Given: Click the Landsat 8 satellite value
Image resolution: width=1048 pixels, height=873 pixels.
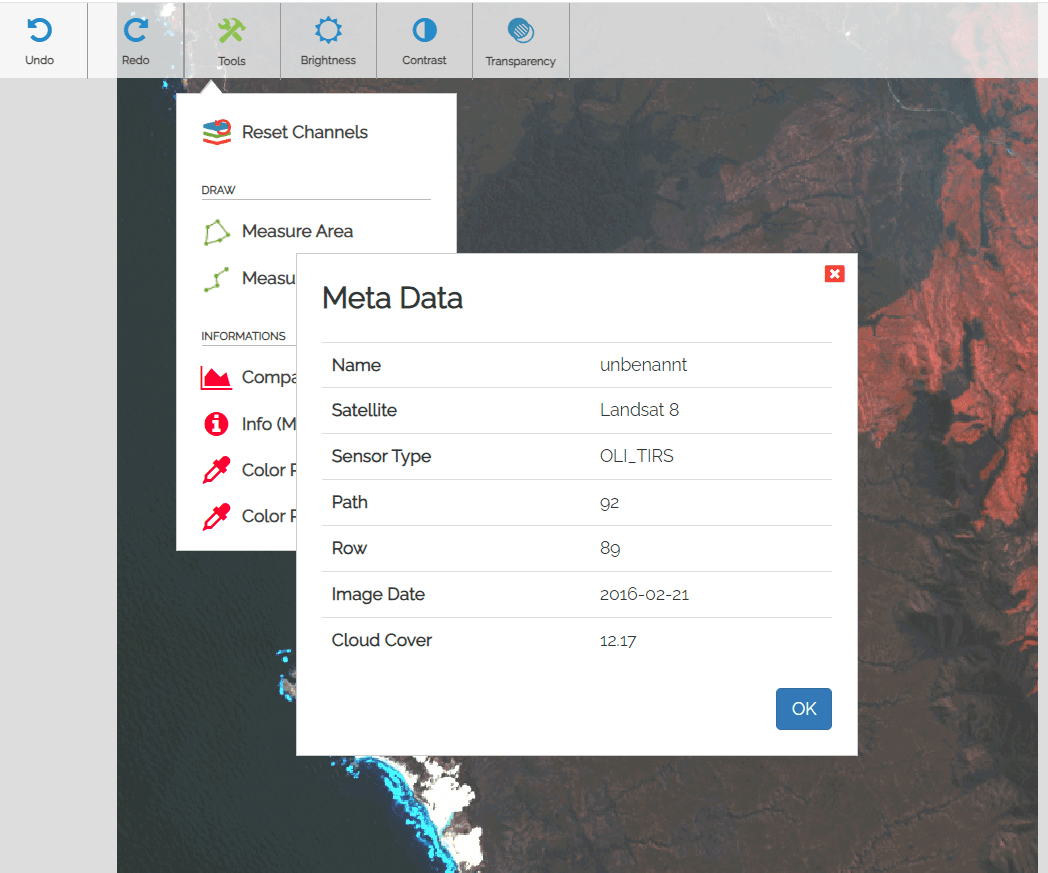Looking at the screenshot, I should 639,410.
